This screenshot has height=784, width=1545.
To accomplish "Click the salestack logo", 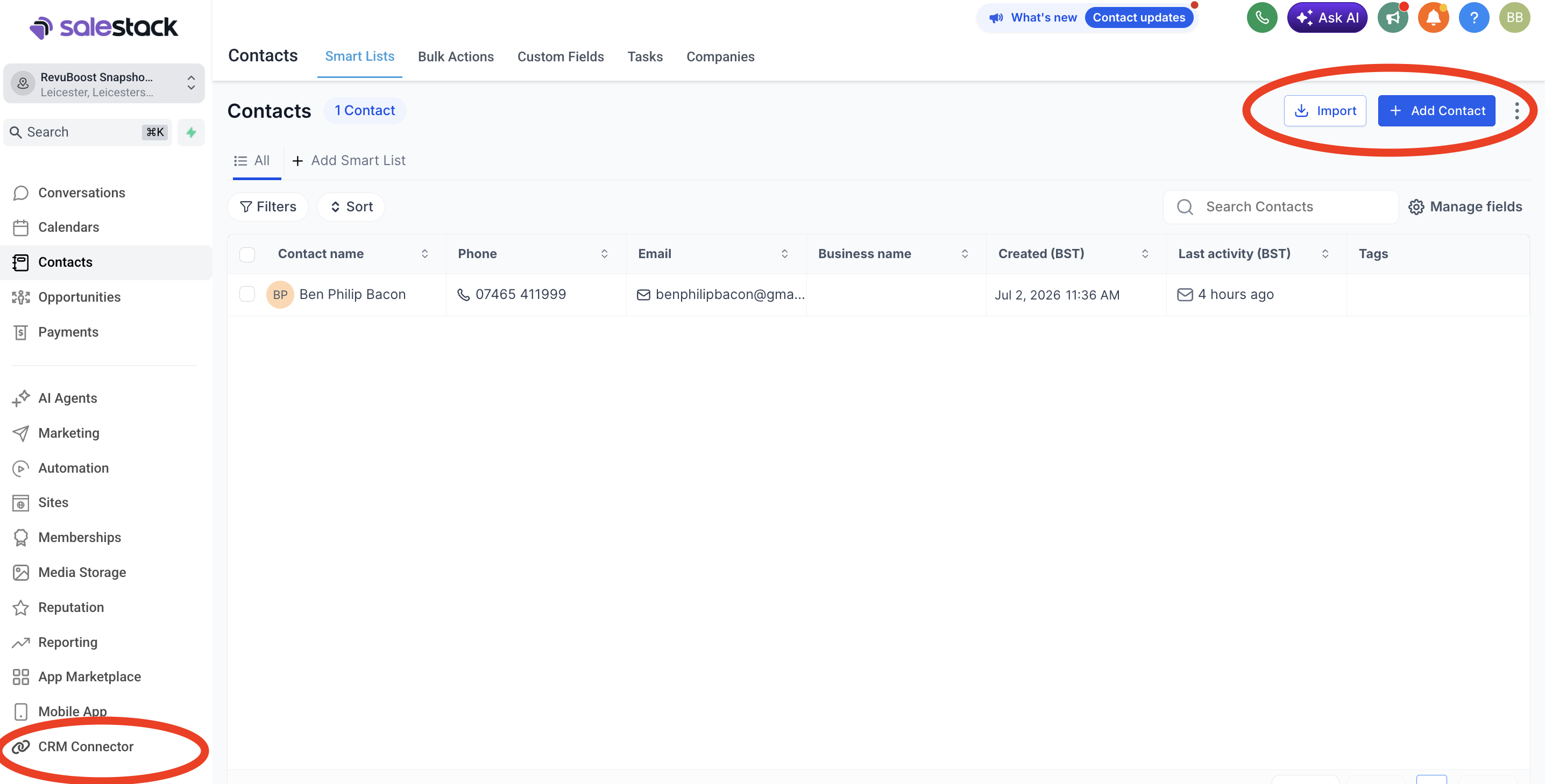I will (104, 27).
